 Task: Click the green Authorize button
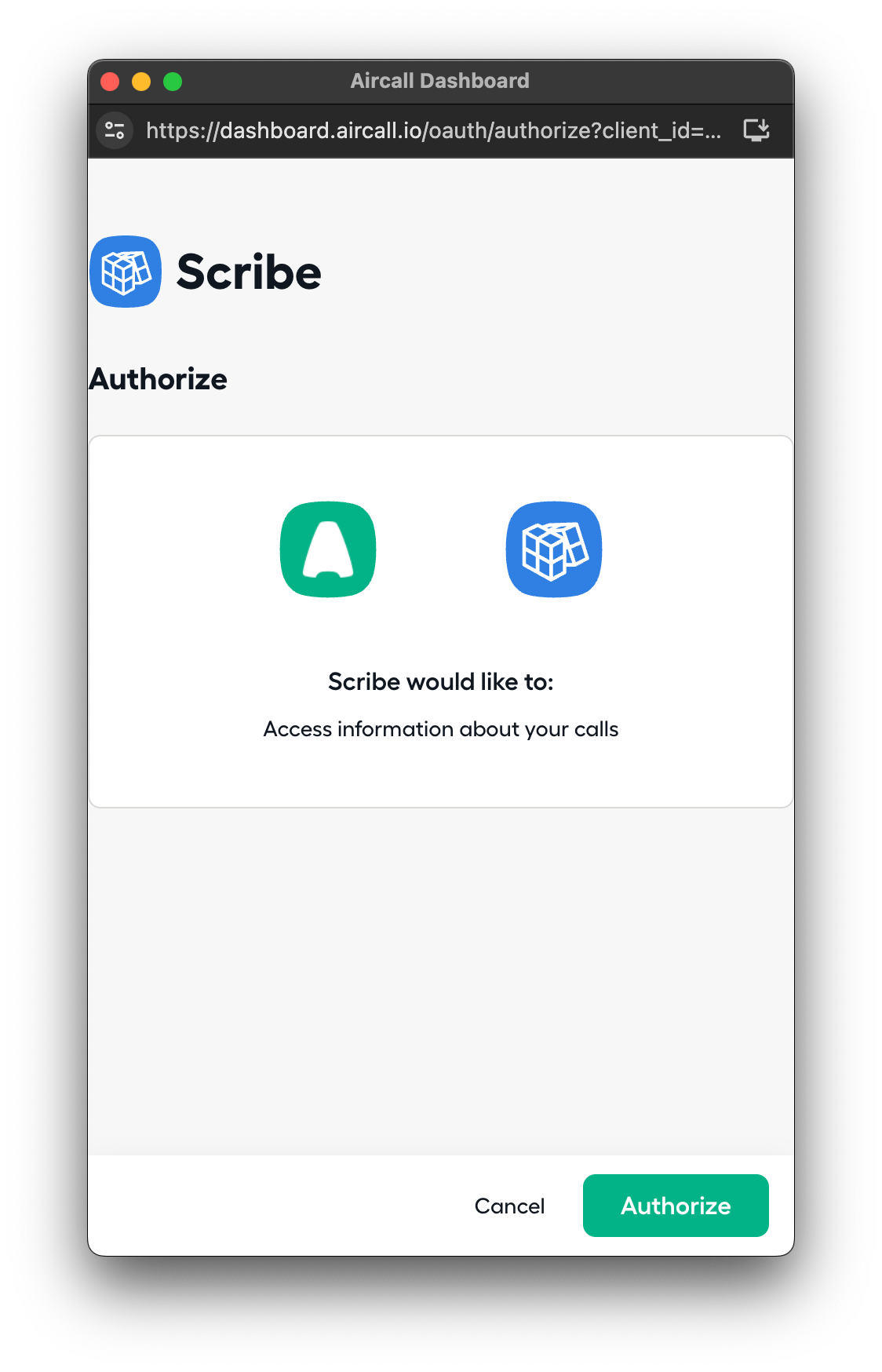coord(676,1206)
